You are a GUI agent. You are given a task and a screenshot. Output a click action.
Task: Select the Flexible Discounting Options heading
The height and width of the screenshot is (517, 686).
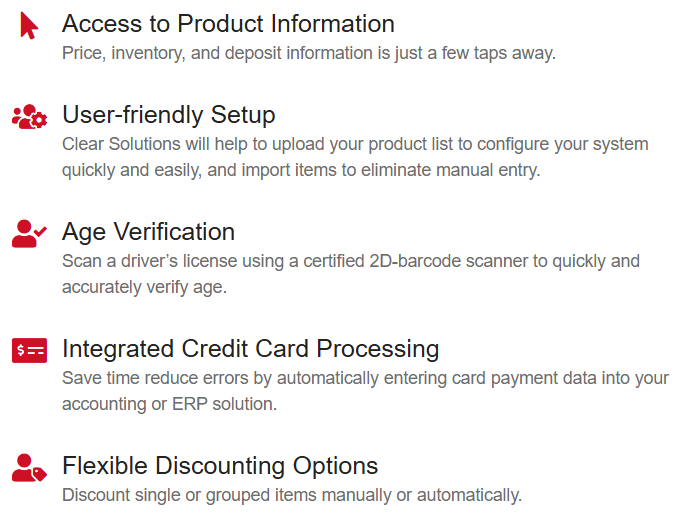click(220, 465)
